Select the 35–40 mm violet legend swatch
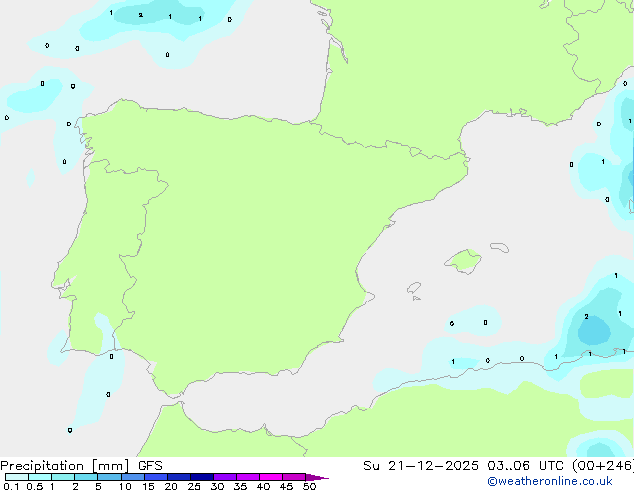 pos(248,477)
